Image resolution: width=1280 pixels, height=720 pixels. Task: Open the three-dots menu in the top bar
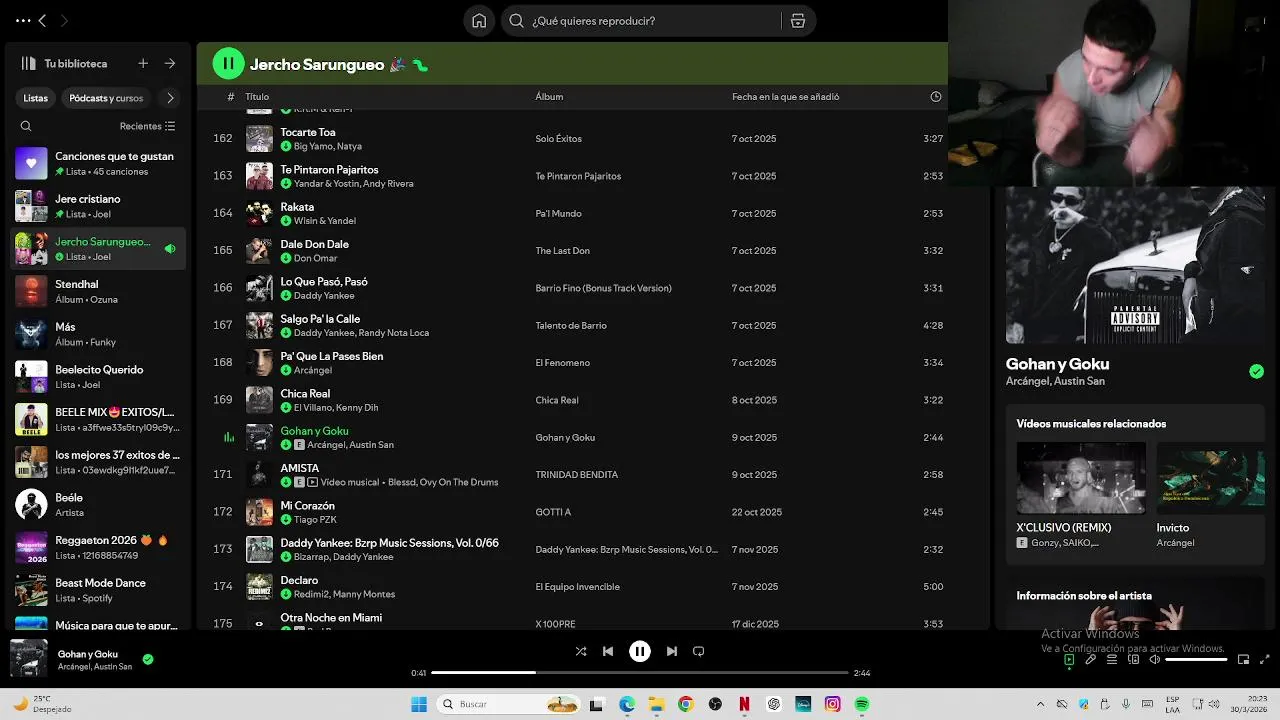coord(23,21)
